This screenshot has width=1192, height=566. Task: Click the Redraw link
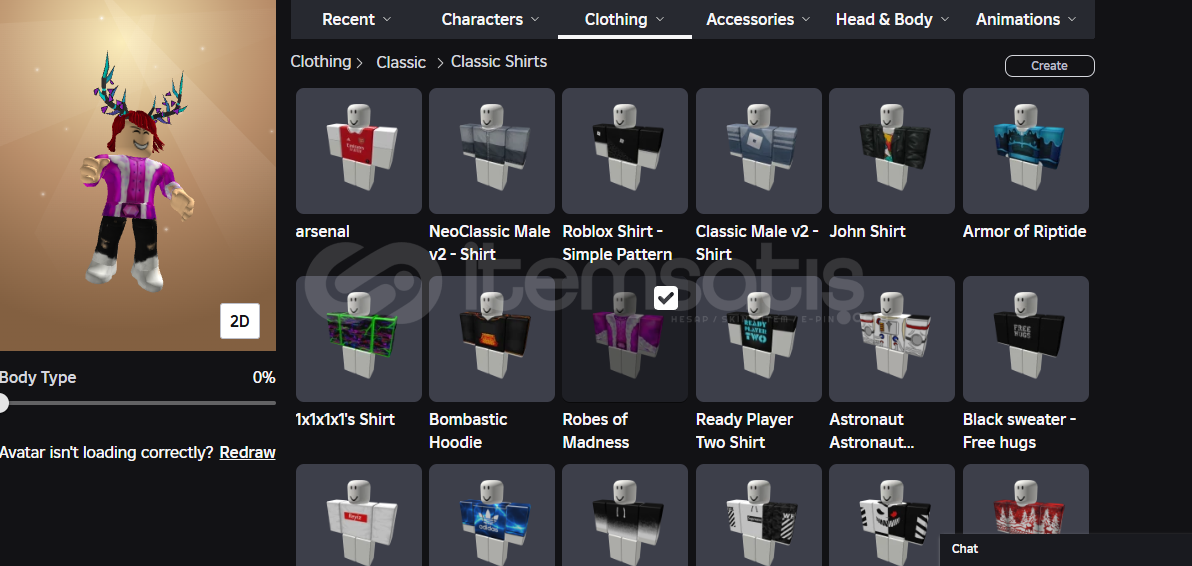click(x=247, y=453)
